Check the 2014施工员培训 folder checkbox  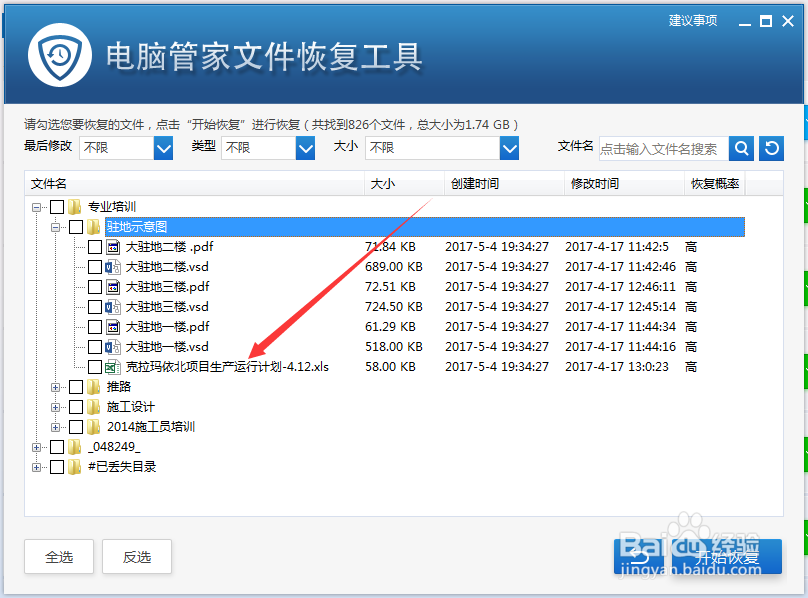76,427
